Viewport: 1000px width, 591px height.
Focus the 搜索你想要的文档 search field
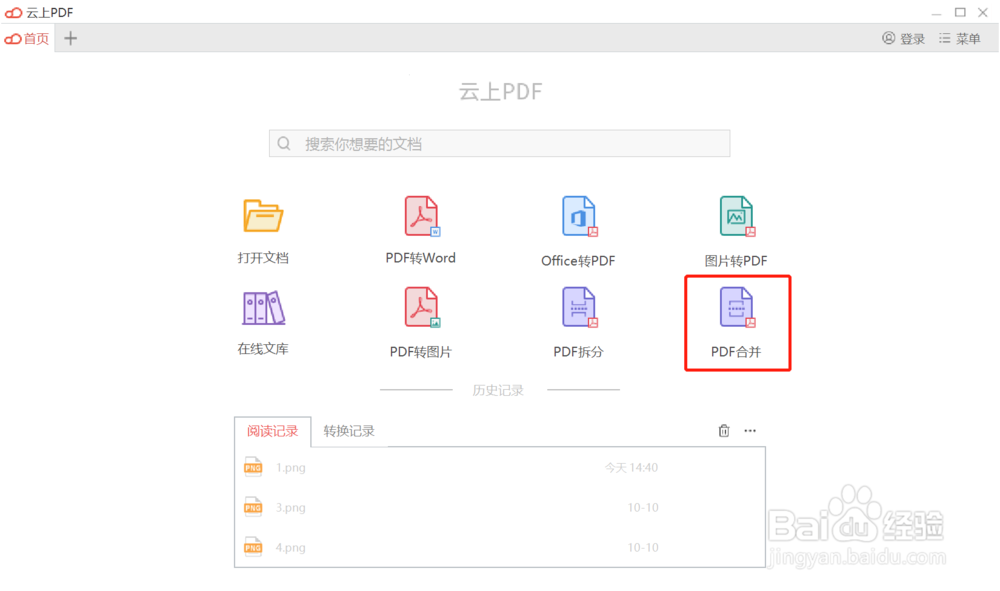click(x=499, y=143)
